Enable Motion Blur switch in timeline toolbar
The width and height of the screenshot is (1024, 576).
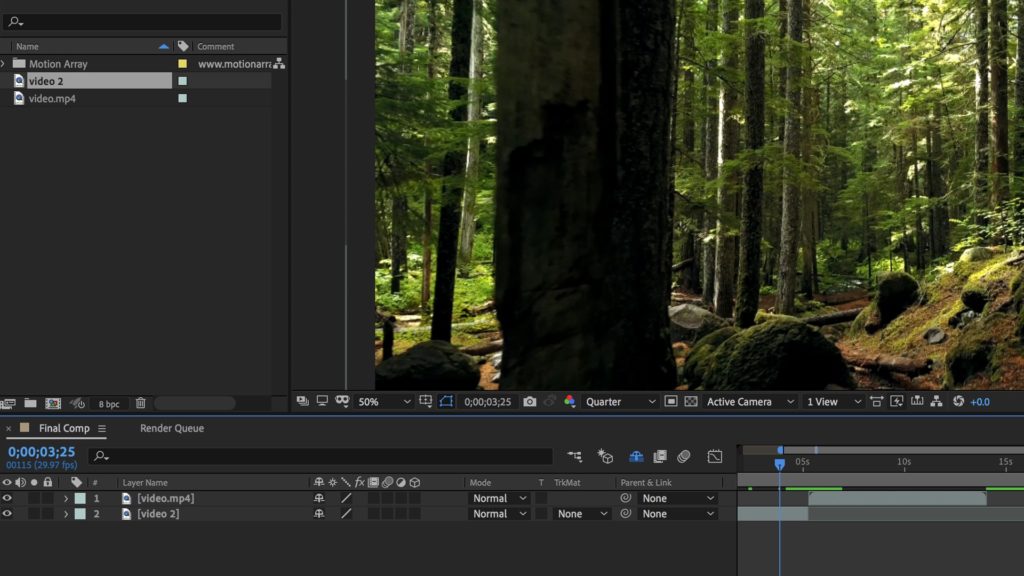coord(684,457)
